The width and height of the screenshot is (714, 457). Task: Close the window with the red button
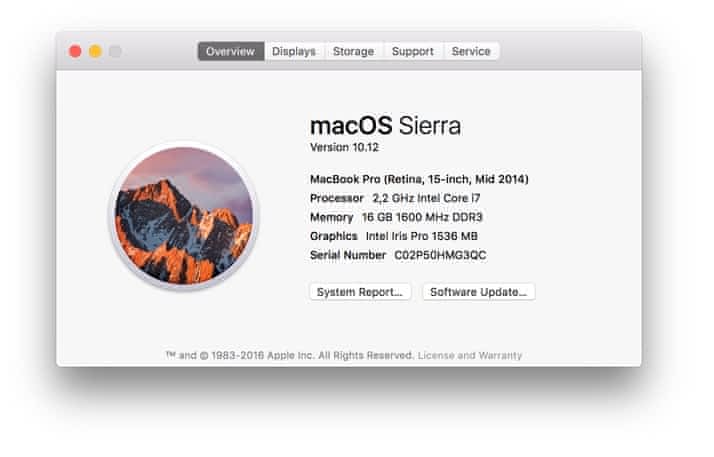point(75,51)
